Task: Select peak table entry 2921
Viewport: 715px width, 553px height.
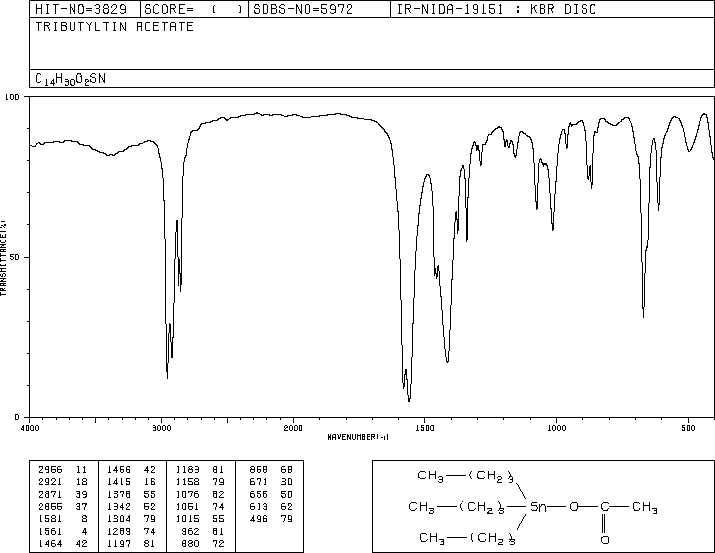Action: (x=50, y=482)
